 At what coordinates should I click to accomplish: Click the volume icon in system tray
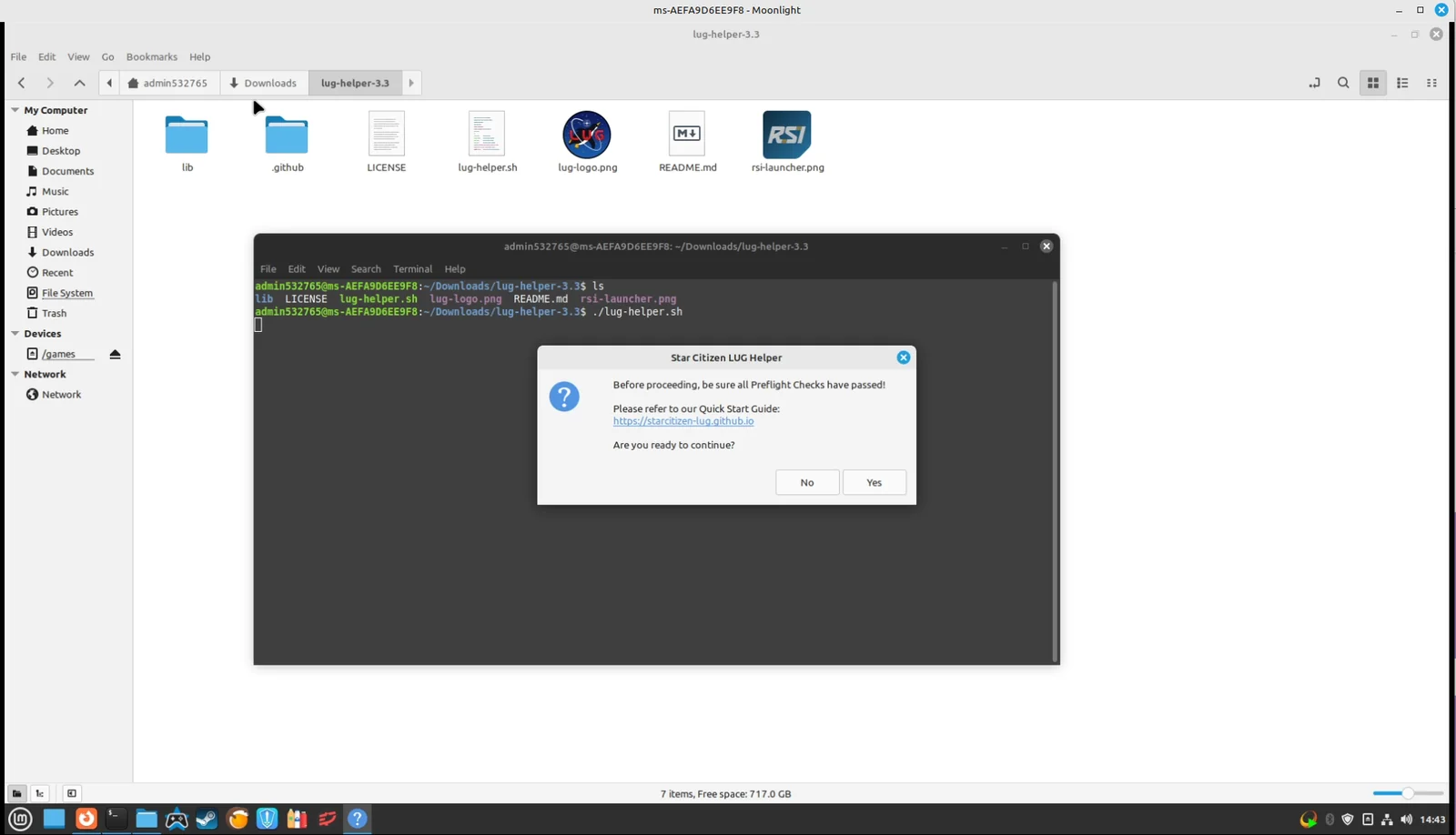click(x=1407, y=820)
